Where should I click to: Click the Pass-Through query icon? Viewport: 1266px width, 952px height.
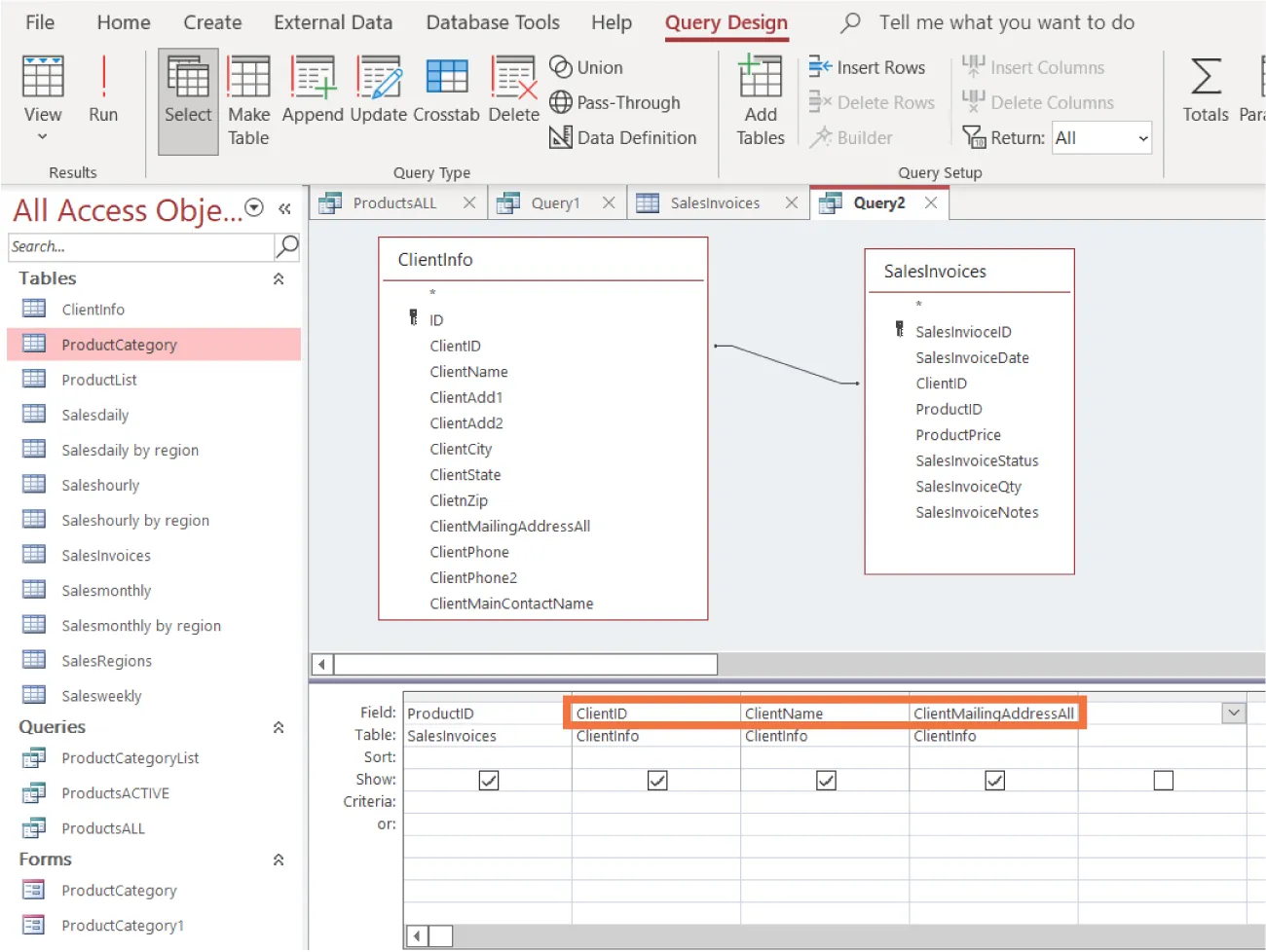(616, 102)
